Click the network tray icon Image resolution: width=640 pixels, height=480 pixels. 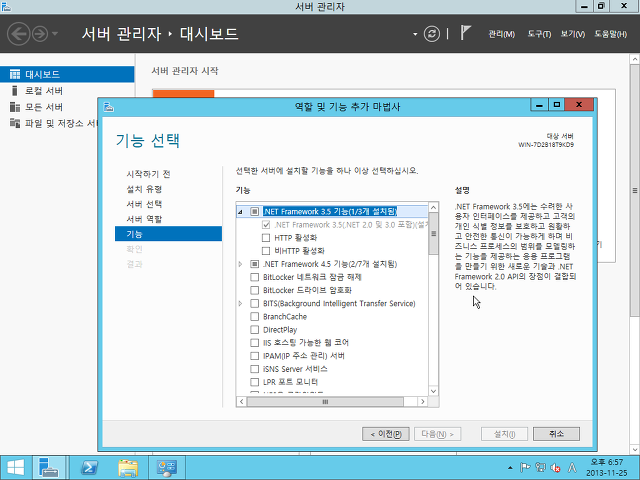point(540,468)
